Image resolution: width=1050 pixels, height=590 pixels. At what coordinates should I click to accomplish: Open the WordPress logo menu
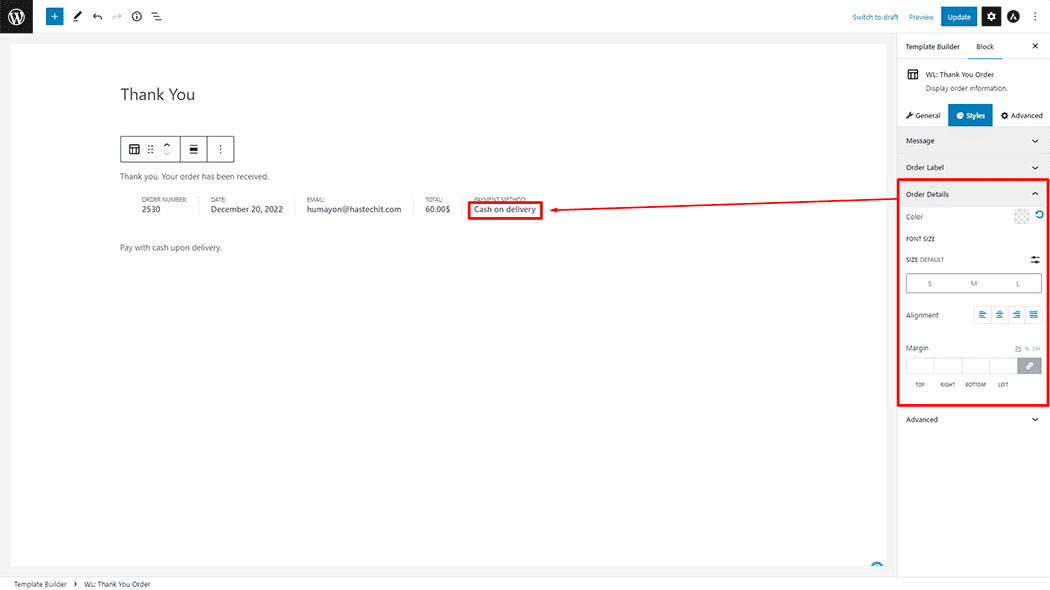point(16,17)
